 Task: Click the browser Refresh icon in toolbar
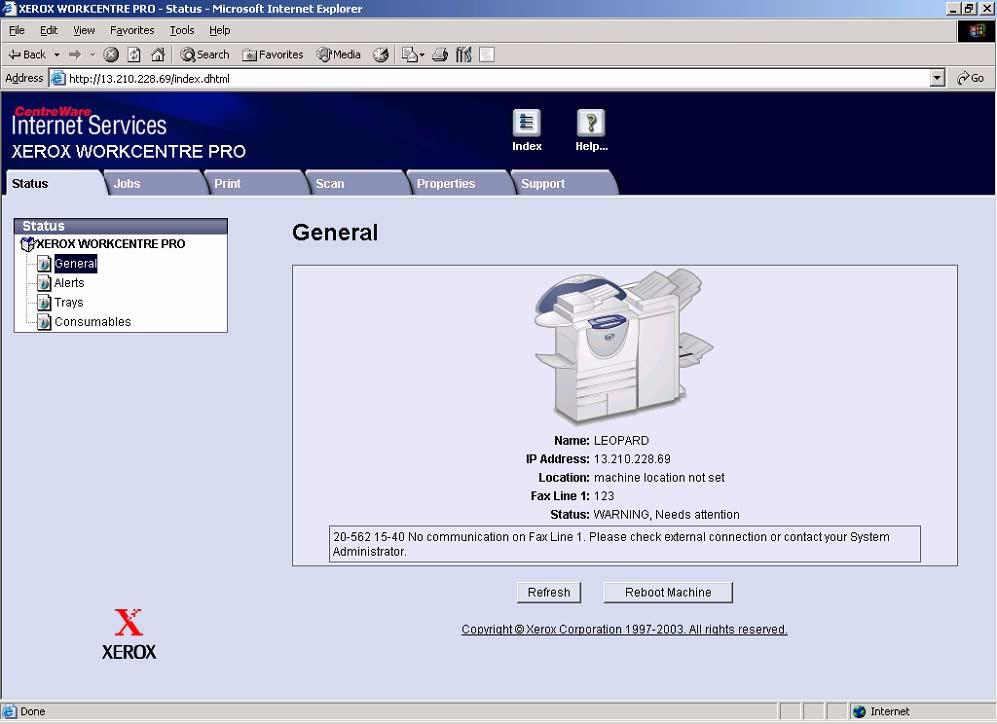tap(134, 55)
